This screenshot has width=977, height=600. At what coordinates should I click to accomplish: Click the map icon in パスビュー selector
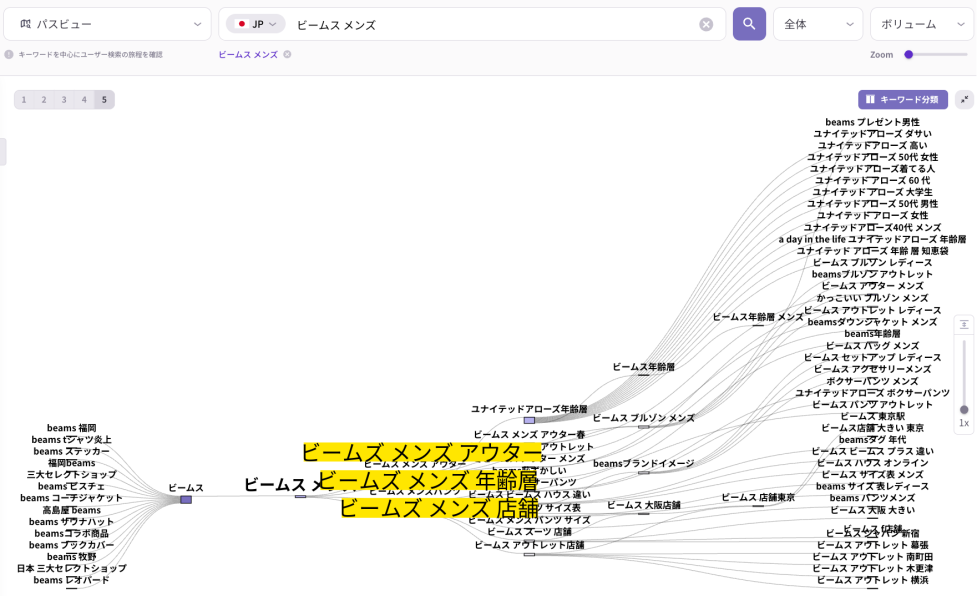point(25,24)
